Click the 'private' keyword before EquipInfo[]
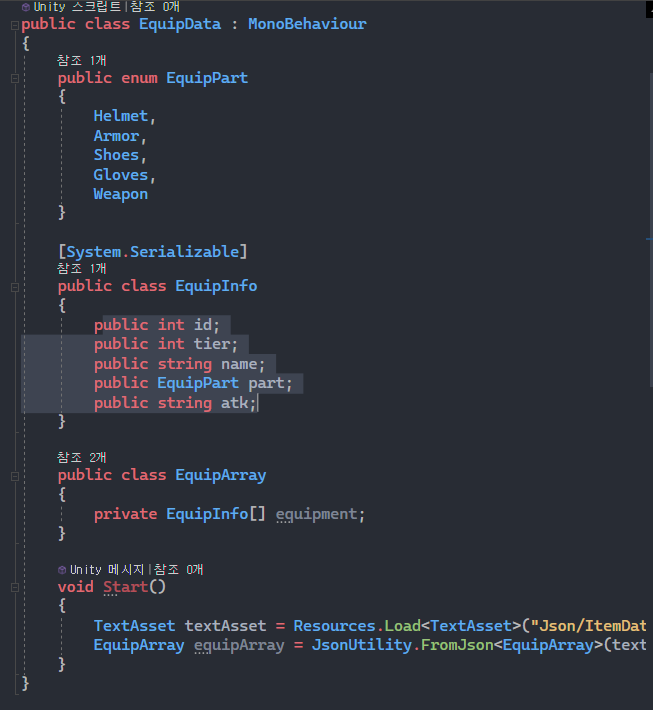This screenshot has height=710, width=653. point(125,514)
